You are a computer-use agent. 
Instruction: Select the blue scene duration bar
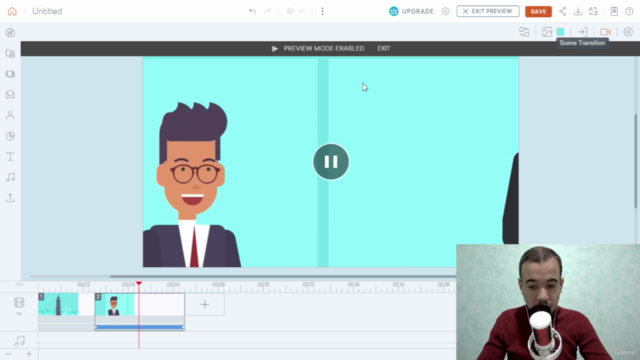(x=140, y=327)
